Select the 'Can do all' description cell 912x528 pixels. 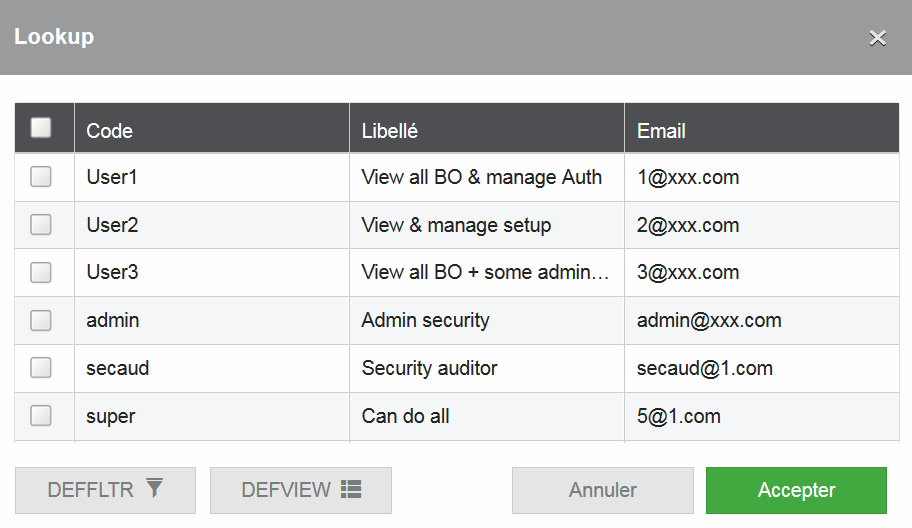[405, 416]
